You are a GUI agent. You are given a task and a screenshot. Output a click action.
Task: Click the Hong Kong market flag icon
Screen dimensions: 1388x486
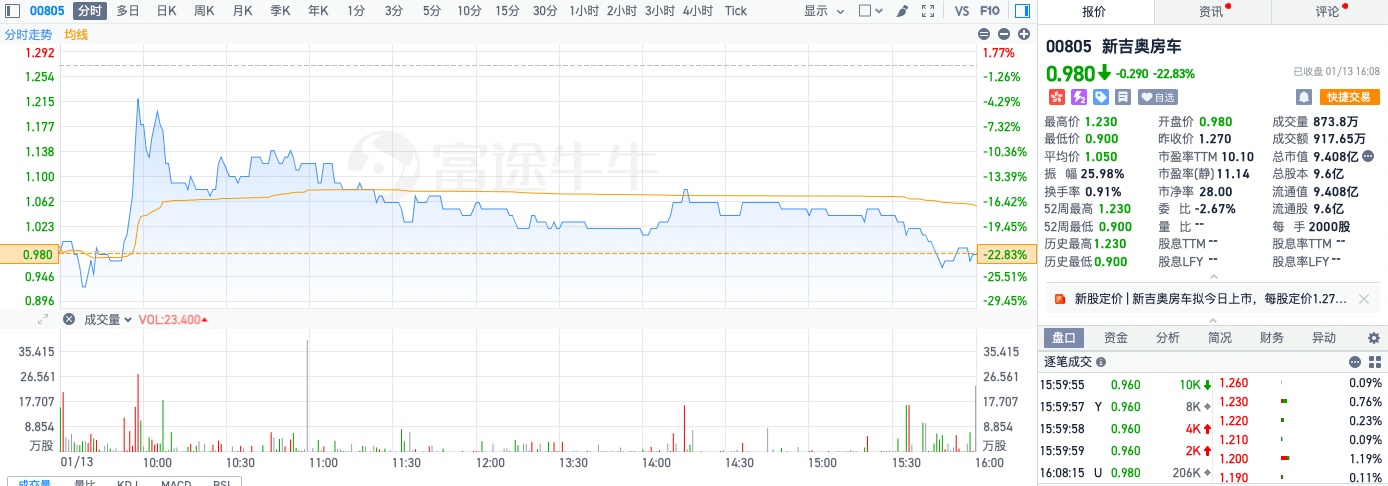click(1056, 97)
